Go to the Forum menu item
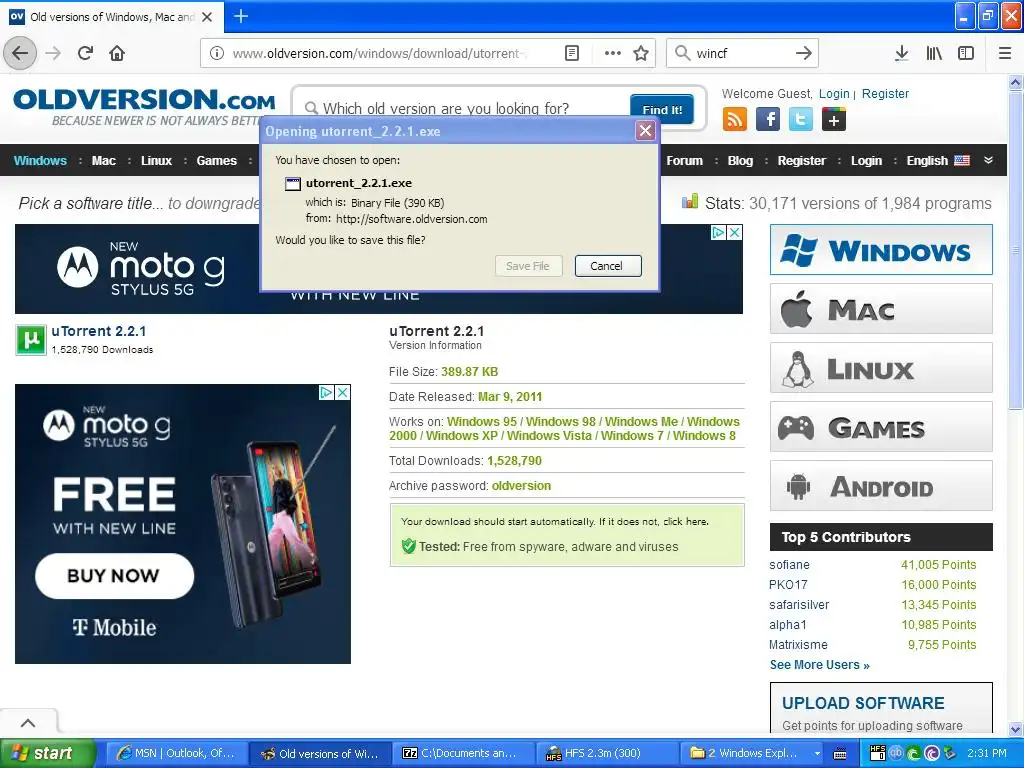 coord(684,161)
